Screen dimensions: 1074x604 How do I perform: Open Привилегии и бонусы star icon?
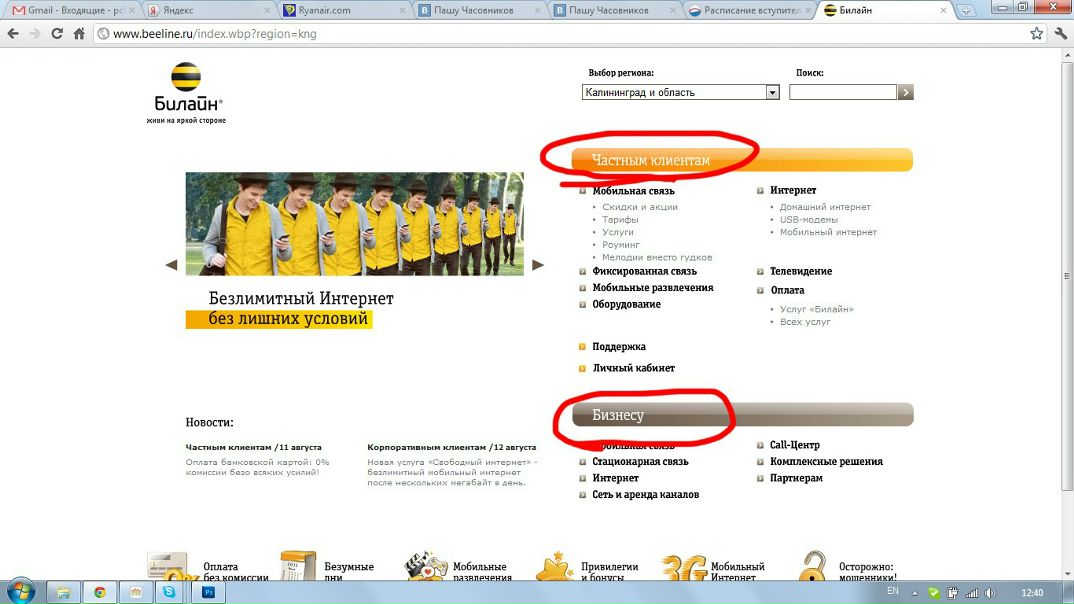553,567
